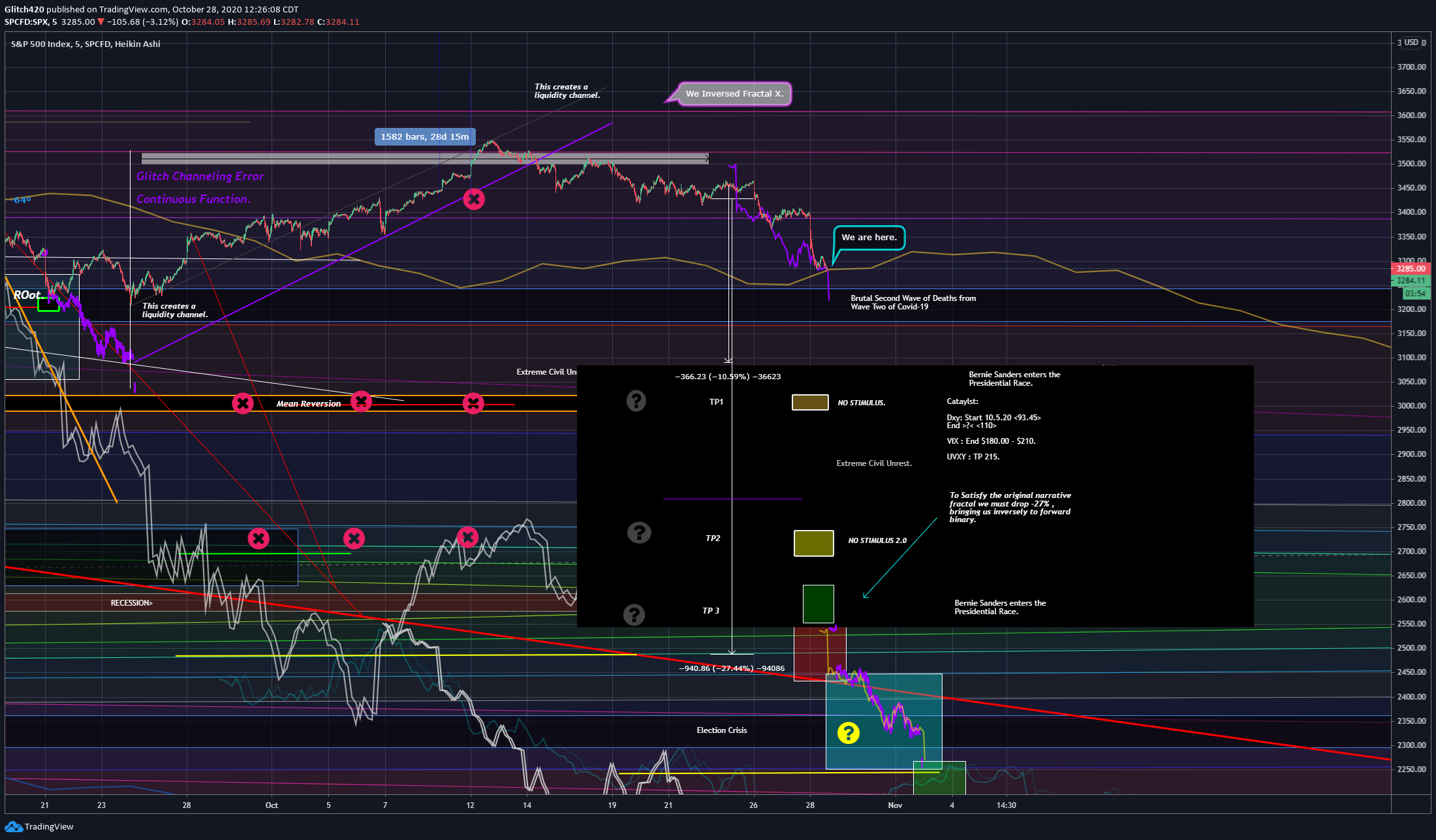The height and width of the screenshot is (840, 1436).
Task: Click the open value 'O:3284.05'
Action: coord(203,22)
